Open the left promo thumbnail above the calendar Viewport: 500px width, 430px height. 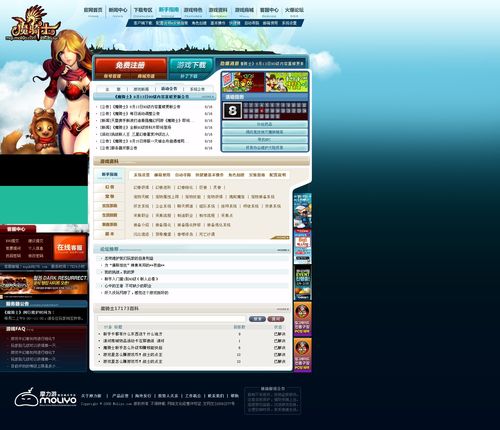click(243, 82)
